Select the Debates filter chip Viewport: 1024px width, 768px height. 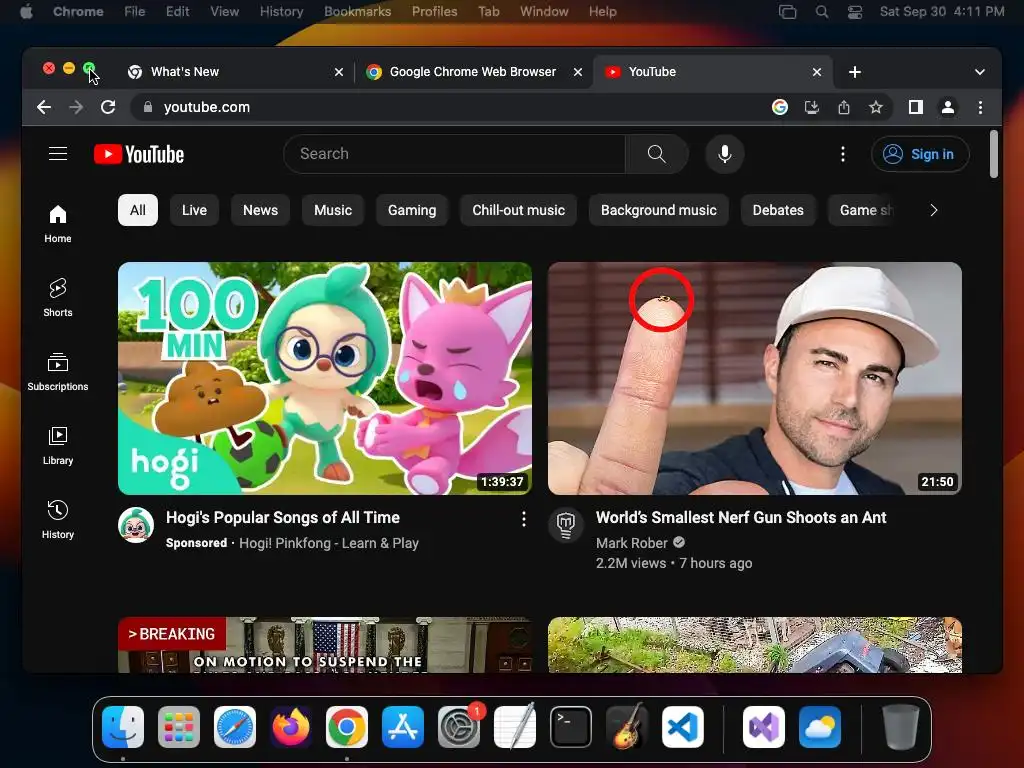click(x=778, y=210)
